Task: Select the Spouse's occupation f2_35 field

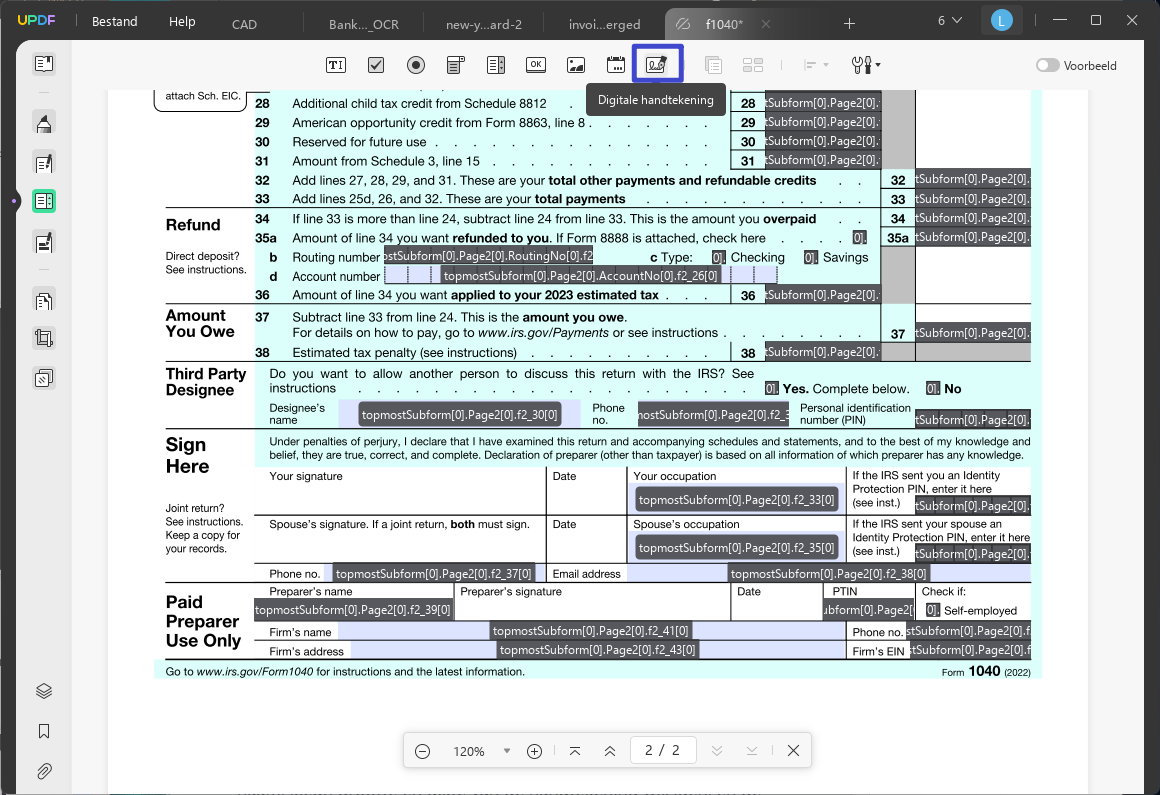Action: (x=736, y=548)
